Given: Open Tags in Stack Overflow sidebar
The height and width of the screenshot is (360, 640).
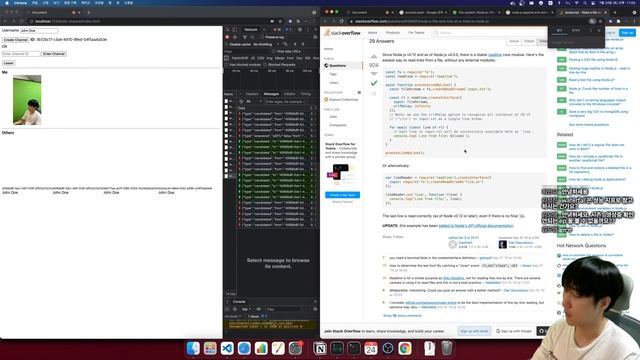Looking at the screenshot, I should point(333,74).
